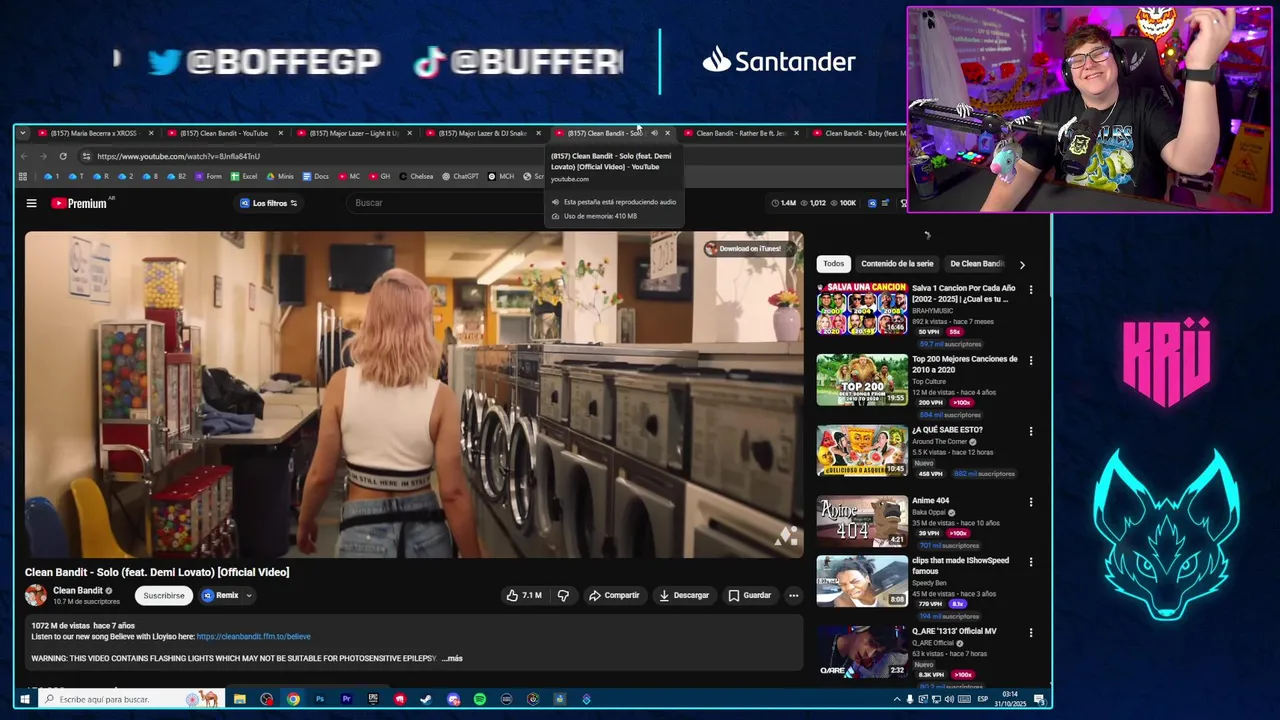Open Premiere Pro from the taskbar
This screenshot has height=720, width=1280.
[346, 699]
